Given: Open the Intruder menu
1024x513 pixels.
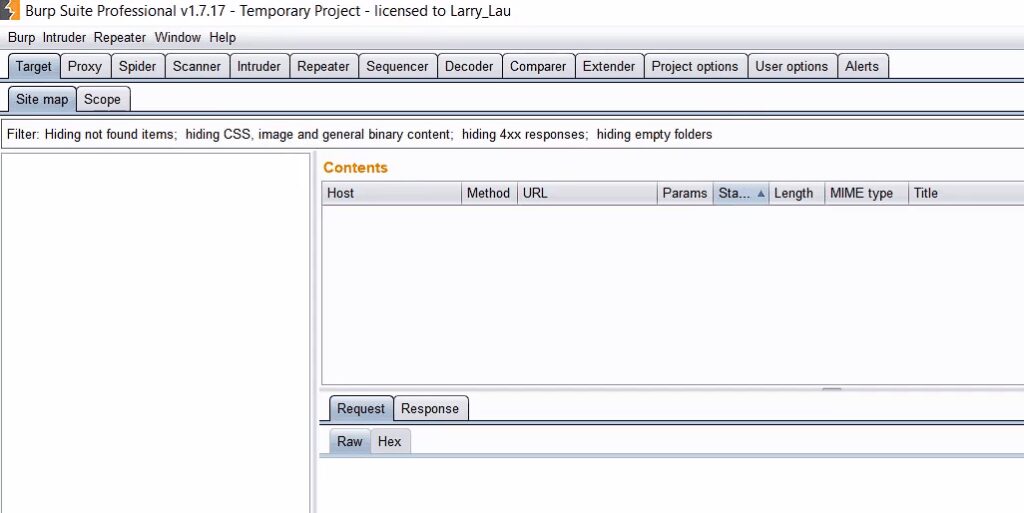Looking at the screenshot, I should click(64, 38).
